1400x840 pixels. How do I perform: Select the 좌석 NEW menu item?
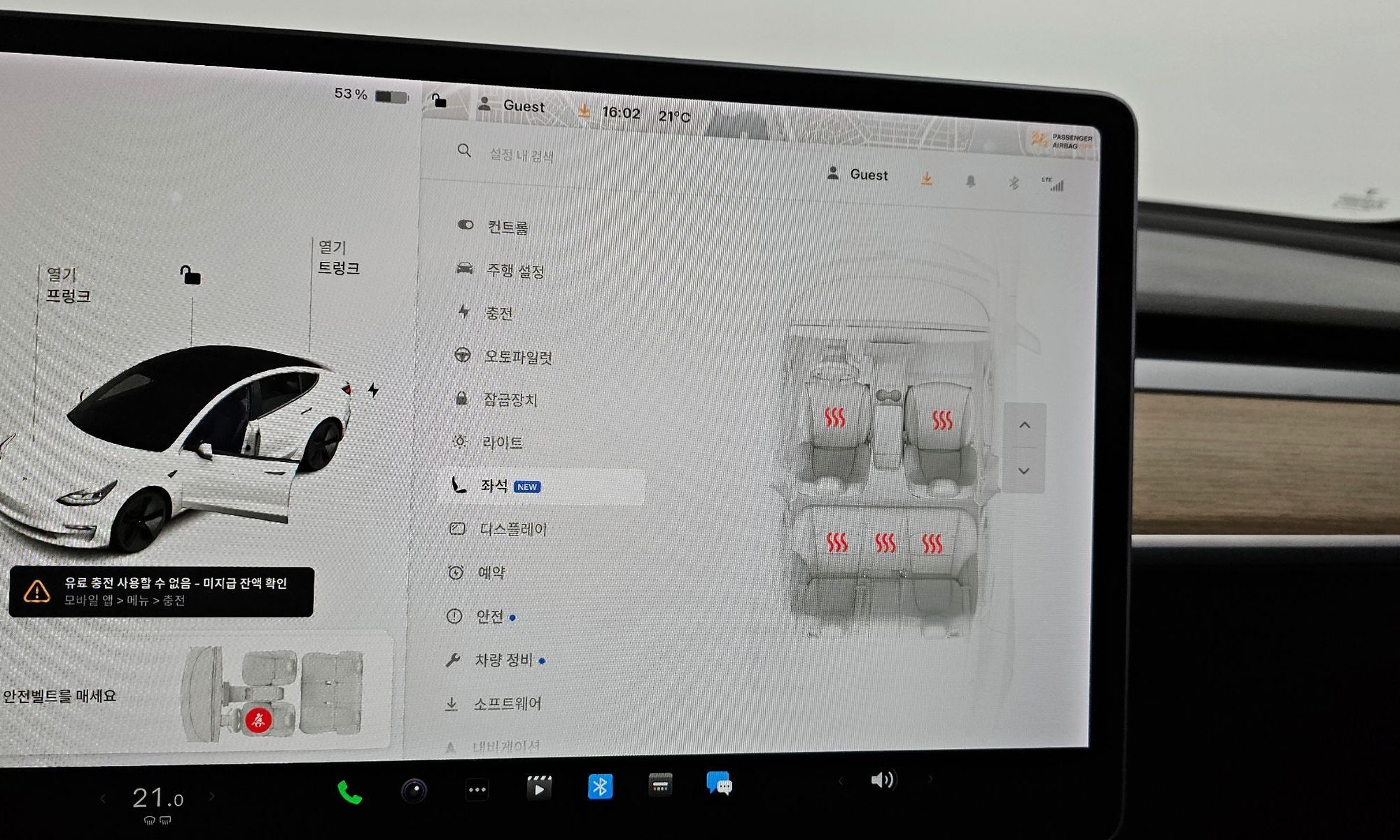click(542, 486)
